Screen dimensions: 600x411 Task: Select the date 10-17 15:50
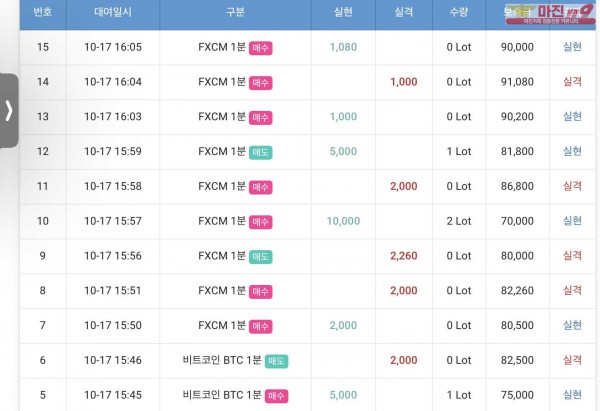point(113,326)
